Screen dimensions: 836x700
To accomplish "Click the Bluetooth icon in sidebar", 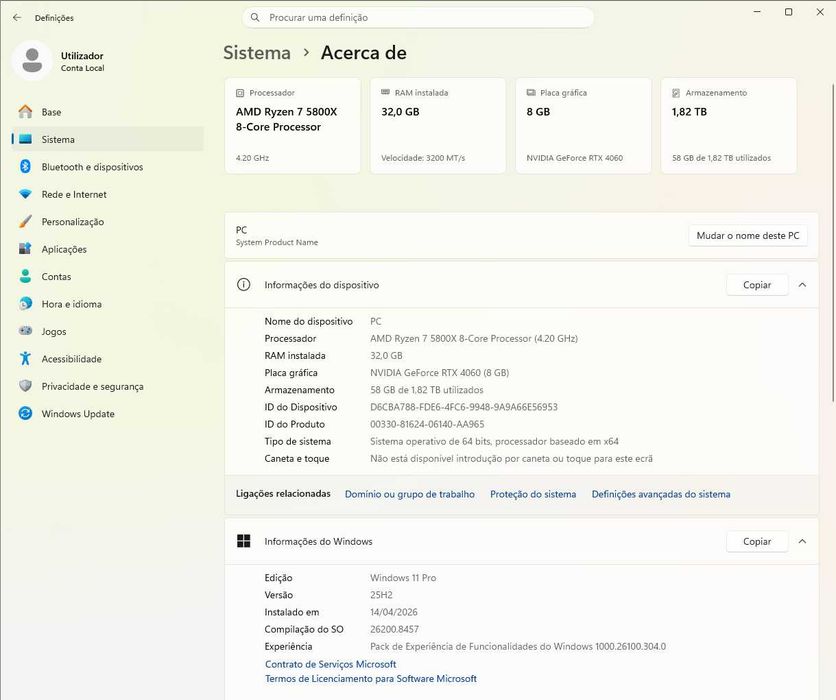I will [25, 166].
